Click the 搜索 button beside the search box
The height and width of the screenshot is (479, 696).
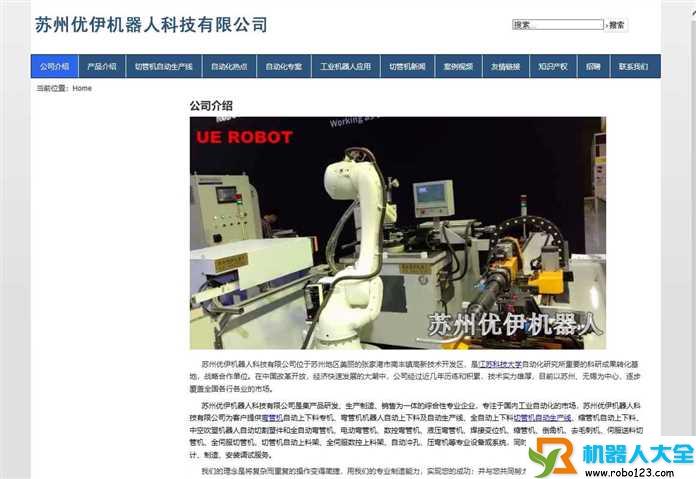coord(616,25)
